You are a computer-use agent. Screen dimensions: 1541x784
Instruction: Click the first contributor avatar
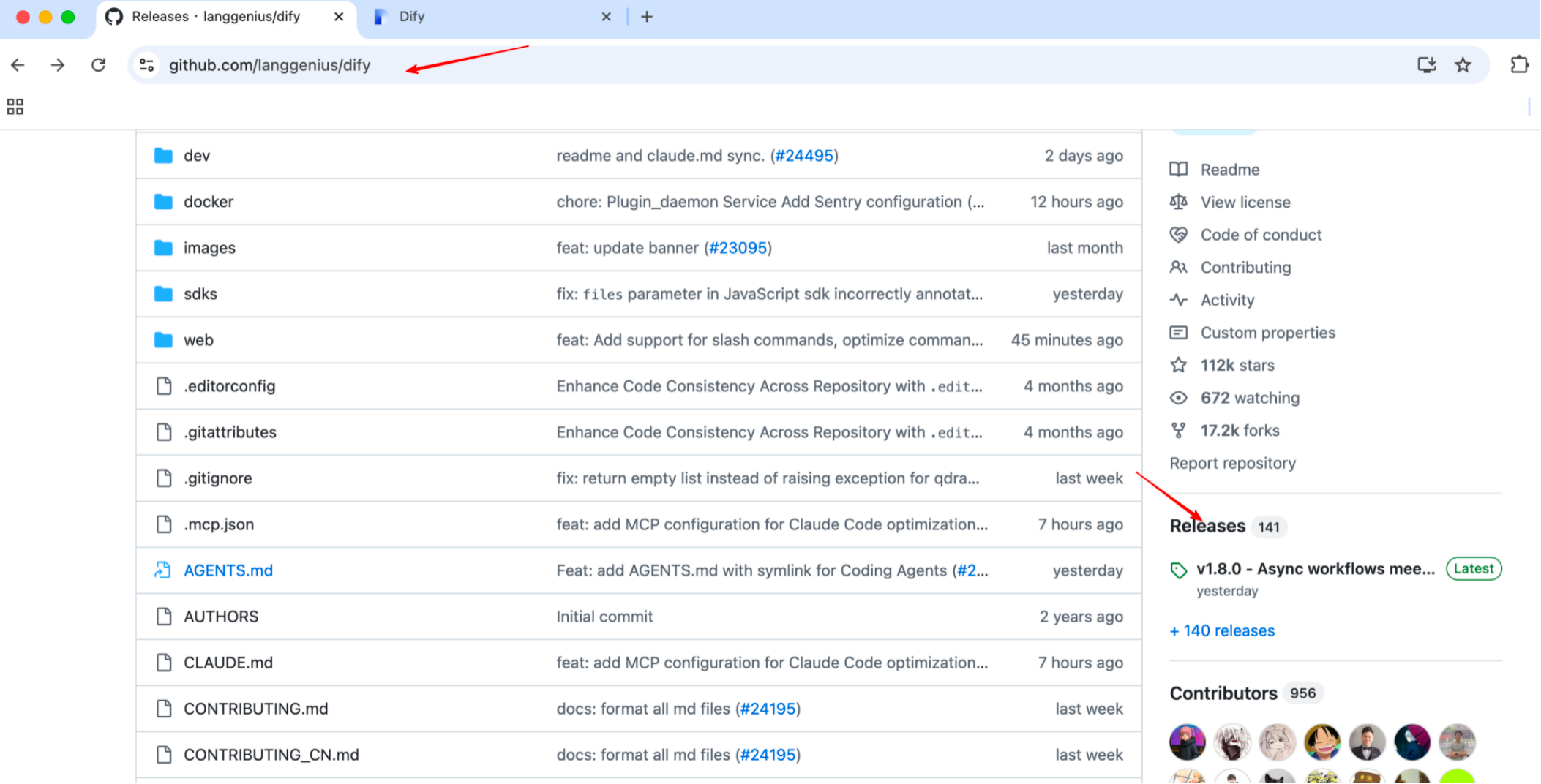coord(1187,742)
